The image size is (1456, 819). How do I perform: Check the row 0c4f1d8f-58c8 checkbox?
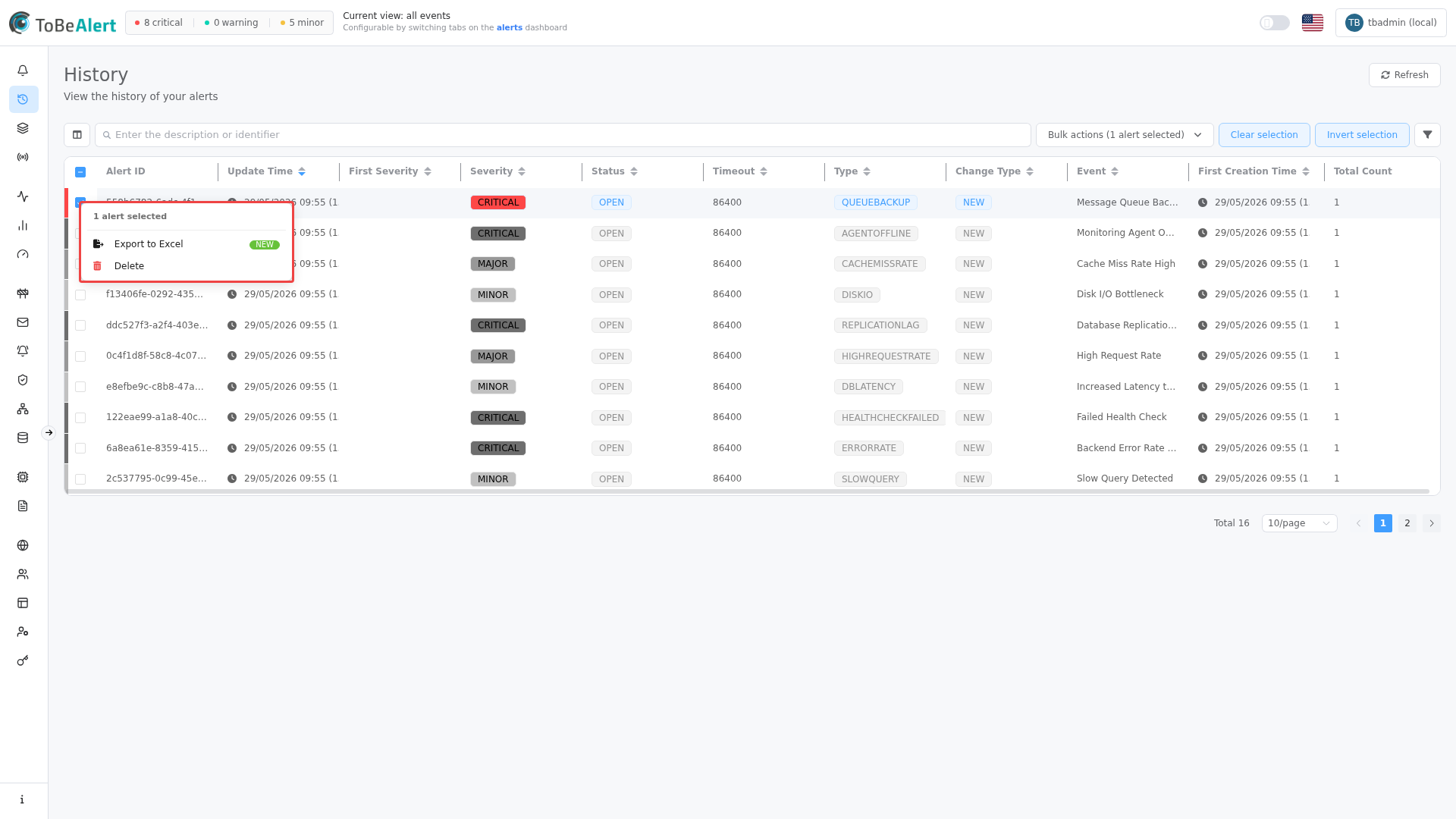click(80, 356)
